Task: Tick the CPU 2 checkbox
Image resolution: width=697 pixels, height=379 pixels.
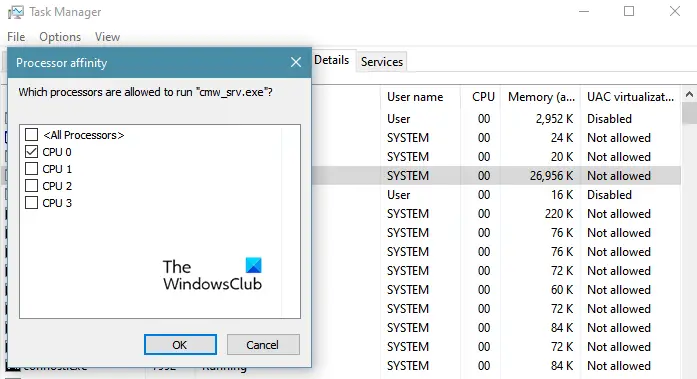Action: (32, 185)
